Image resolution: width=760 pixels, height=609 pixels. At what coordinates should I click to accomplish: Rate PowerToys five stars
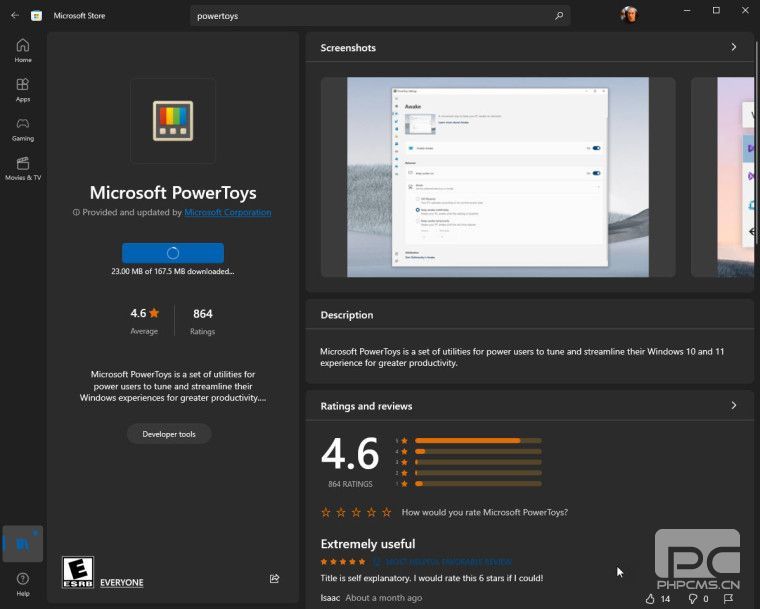[387, 512]
